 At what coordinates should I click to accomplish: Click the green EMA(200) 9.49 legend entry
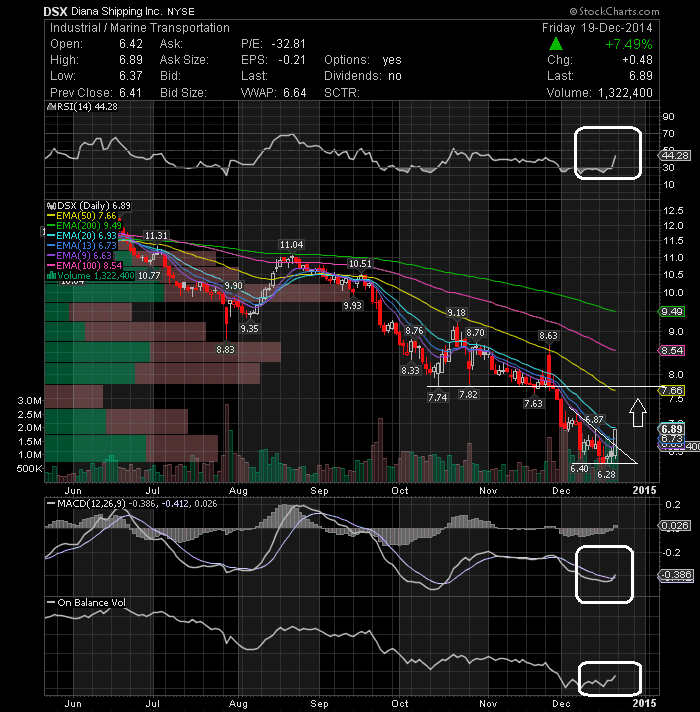[x=84, y=226]
